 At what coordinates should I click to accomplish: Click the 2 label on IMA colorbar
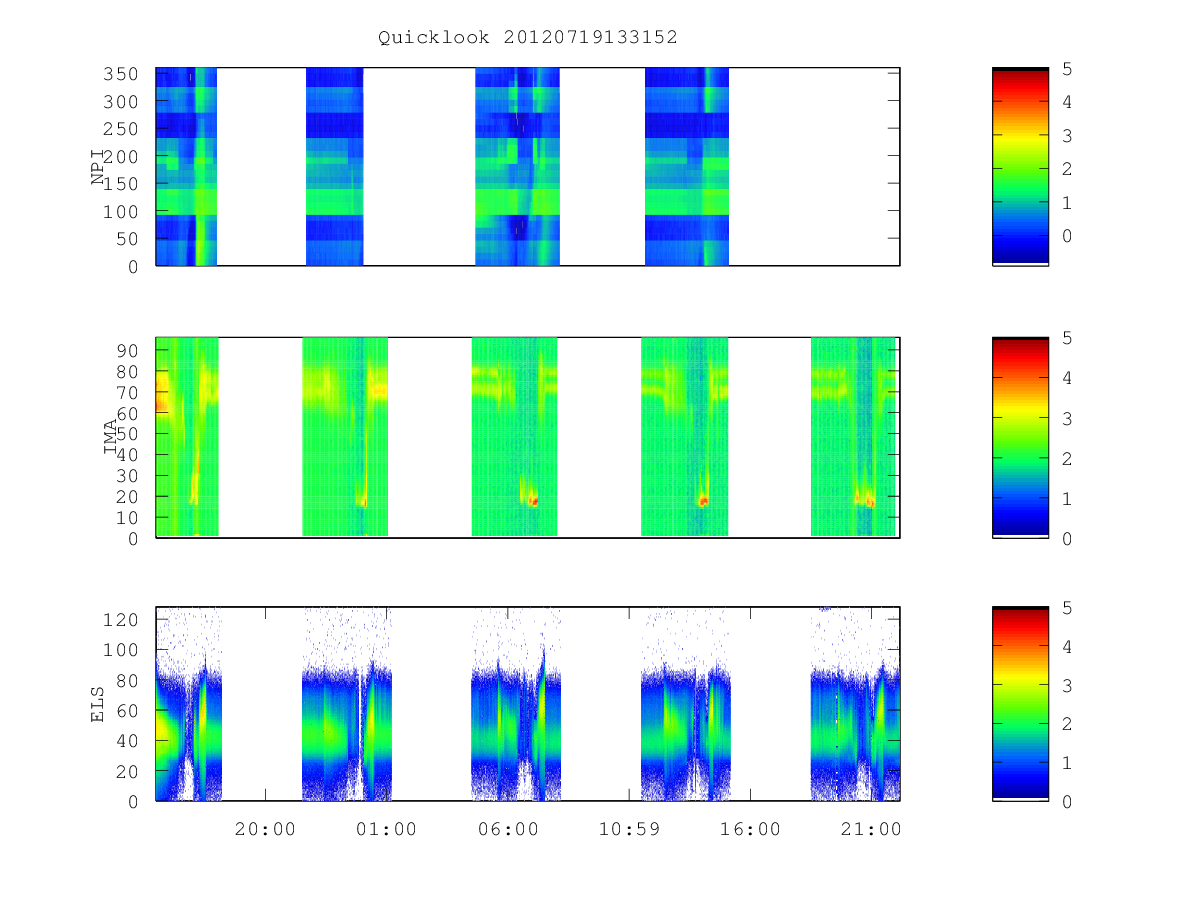[1066, 459]
